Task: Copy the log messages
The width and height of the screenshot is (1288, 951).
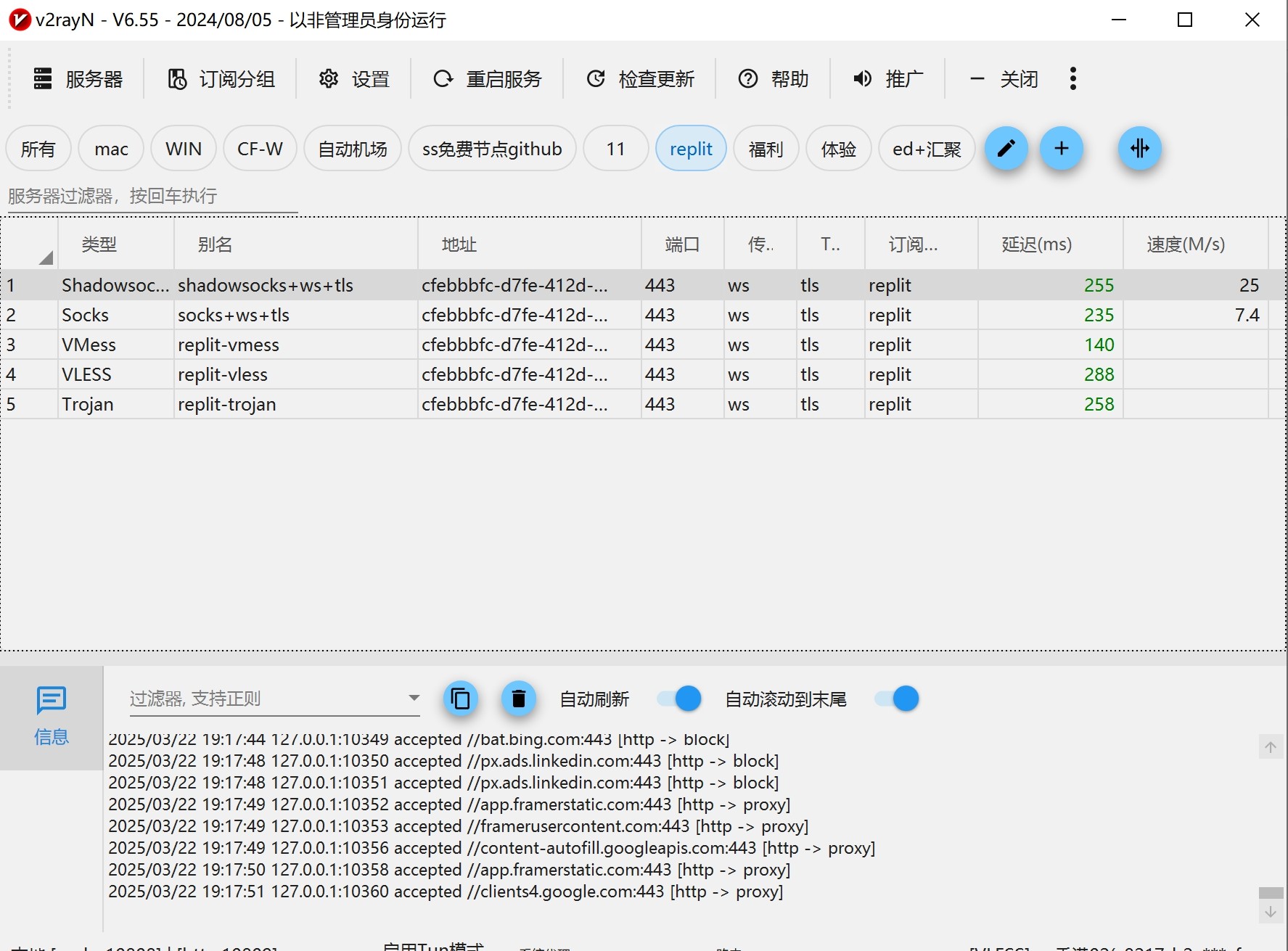Action: point(461,699)
